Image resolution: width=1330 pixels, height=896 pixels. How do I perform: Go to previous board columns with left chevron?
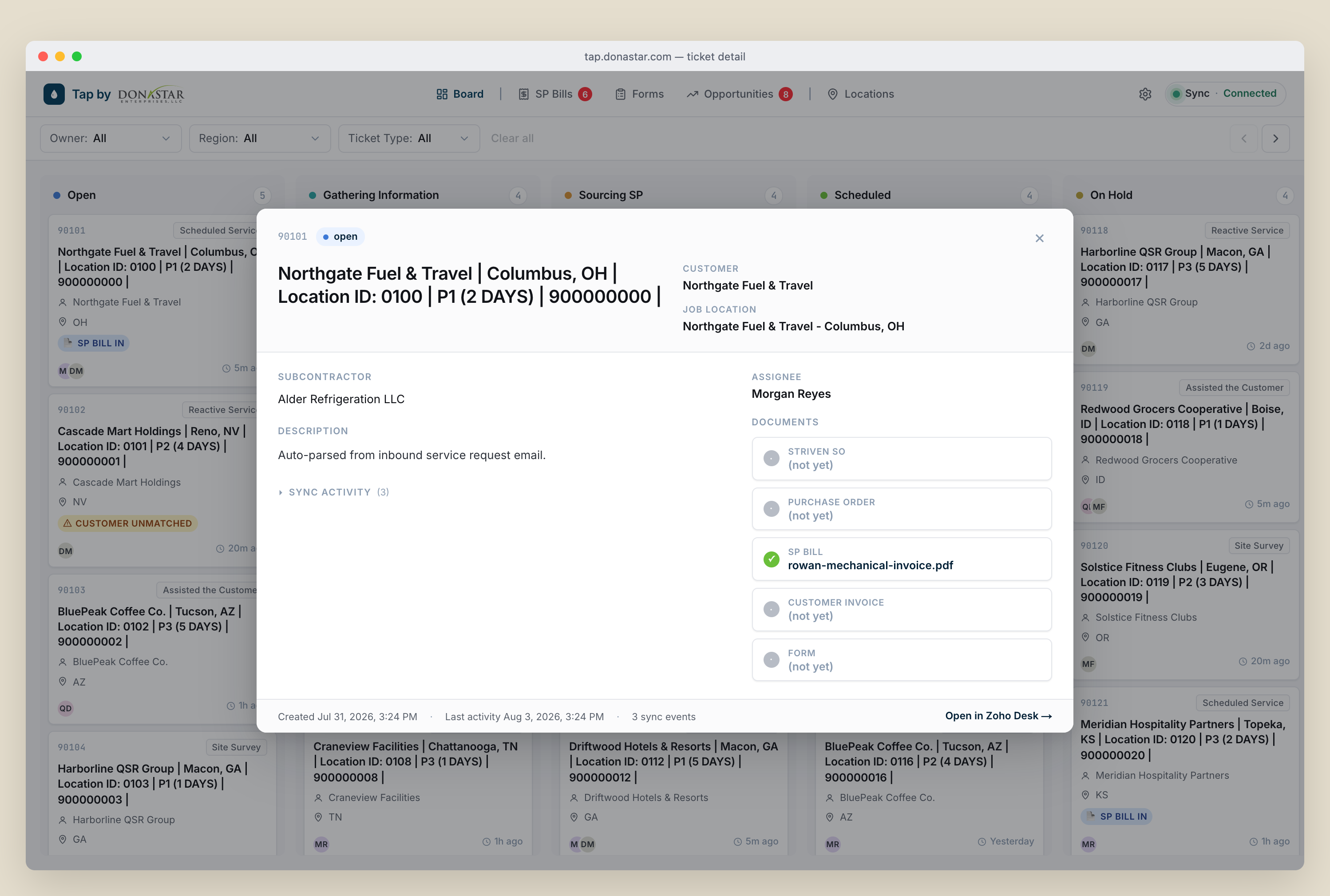point(1244,138)
